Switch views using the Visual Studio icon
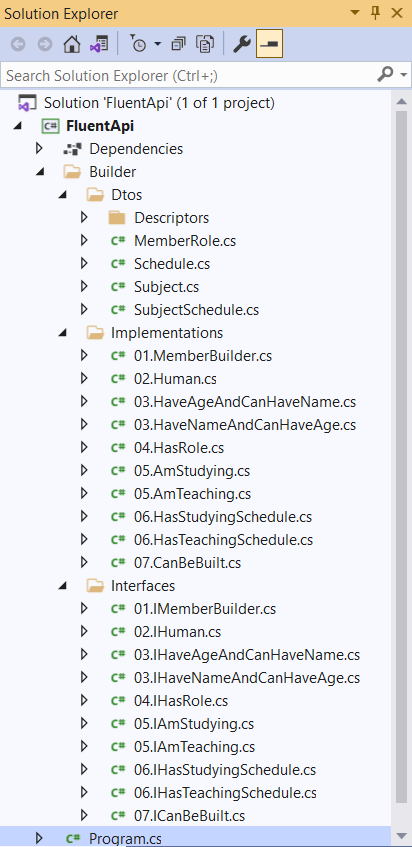 pos(99,44)
